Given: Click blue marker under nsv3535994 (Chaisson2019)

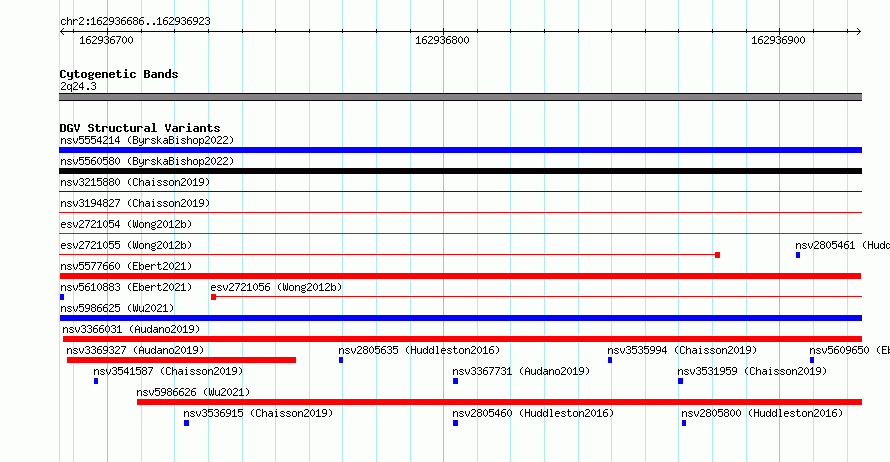Looking at the screenshot, I should (x=610, y=360).
